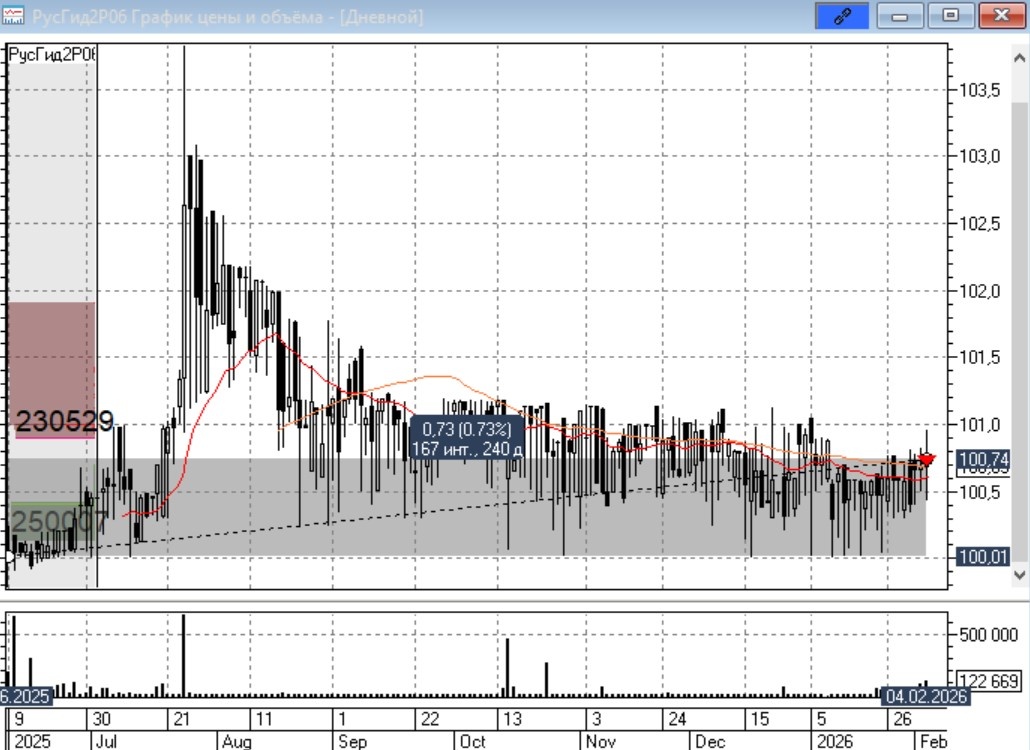Maximize the chart window

pyautogui.click(x=950, y=16)
